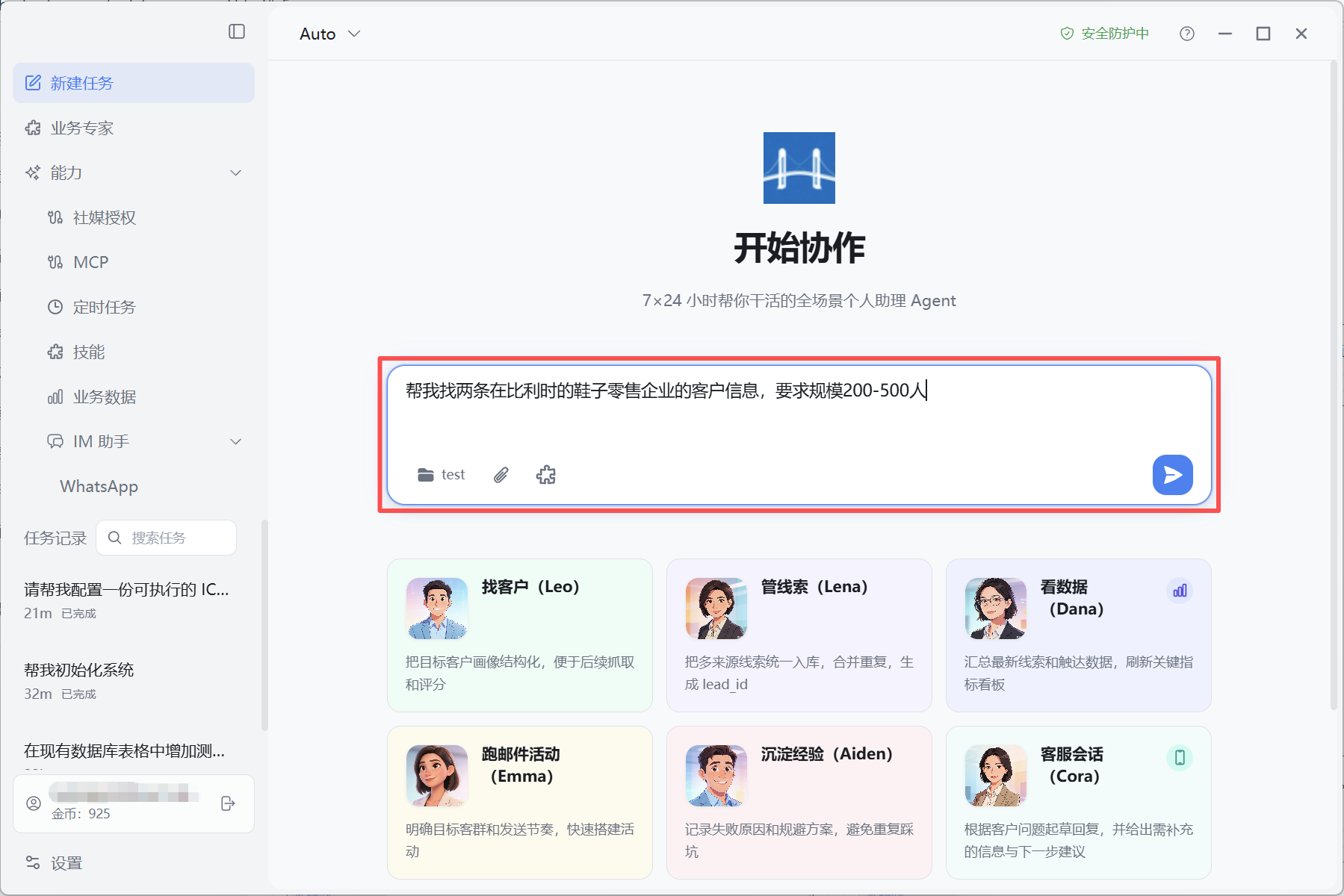1344x896 pixels.
Task: Open the Auto model dropdown
Action: pyautogui.click(x=330, y=34)
